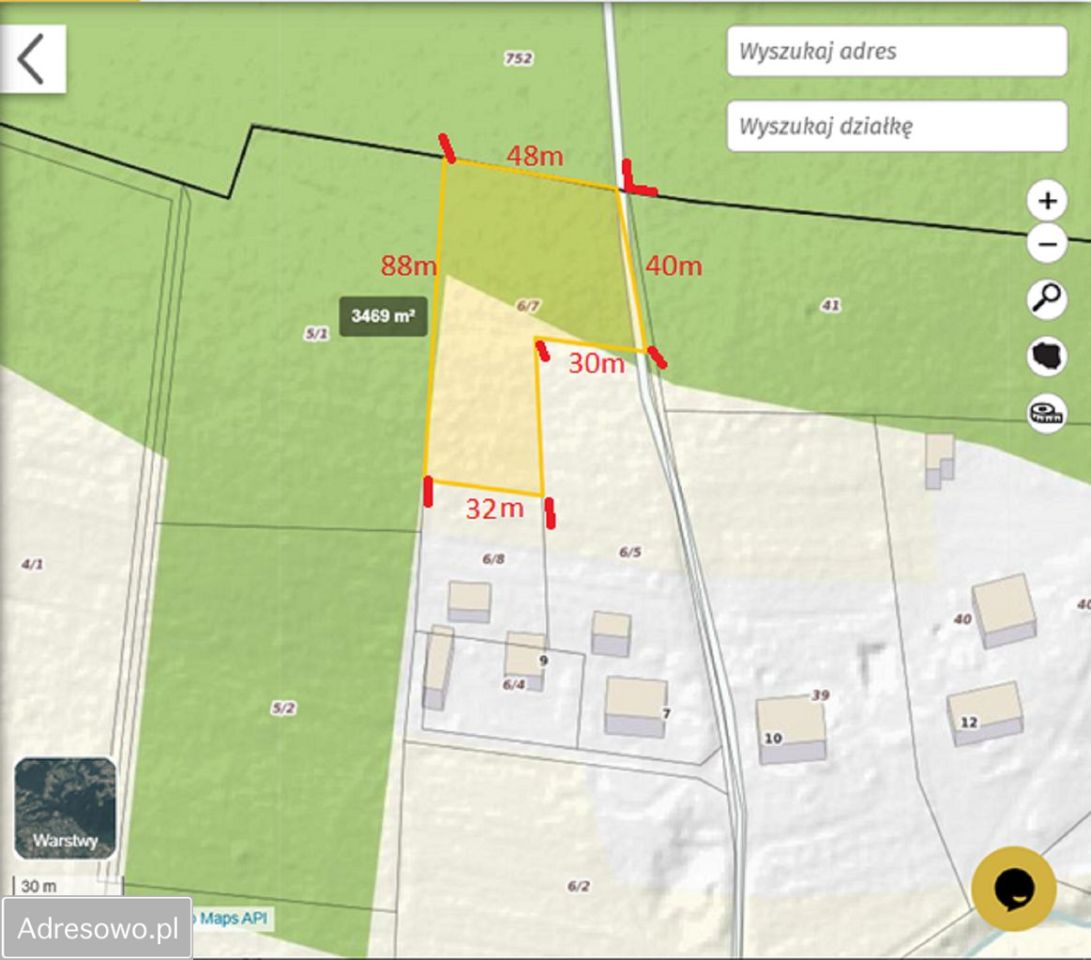Select parcel label 6/4
Screen dimensions: 1091x960
pos(513,685)
